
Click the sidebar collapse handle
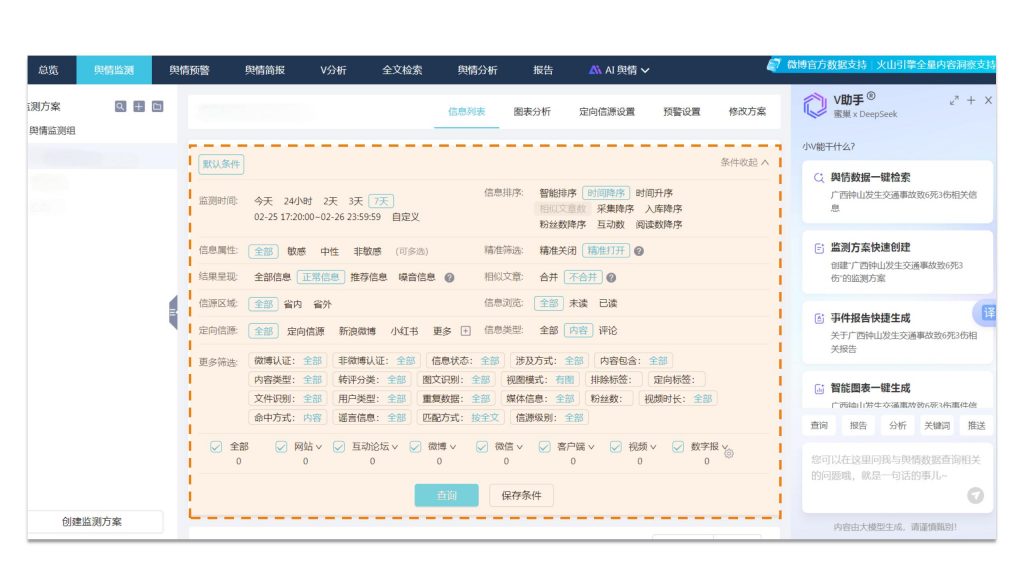[x=173, y=312]
